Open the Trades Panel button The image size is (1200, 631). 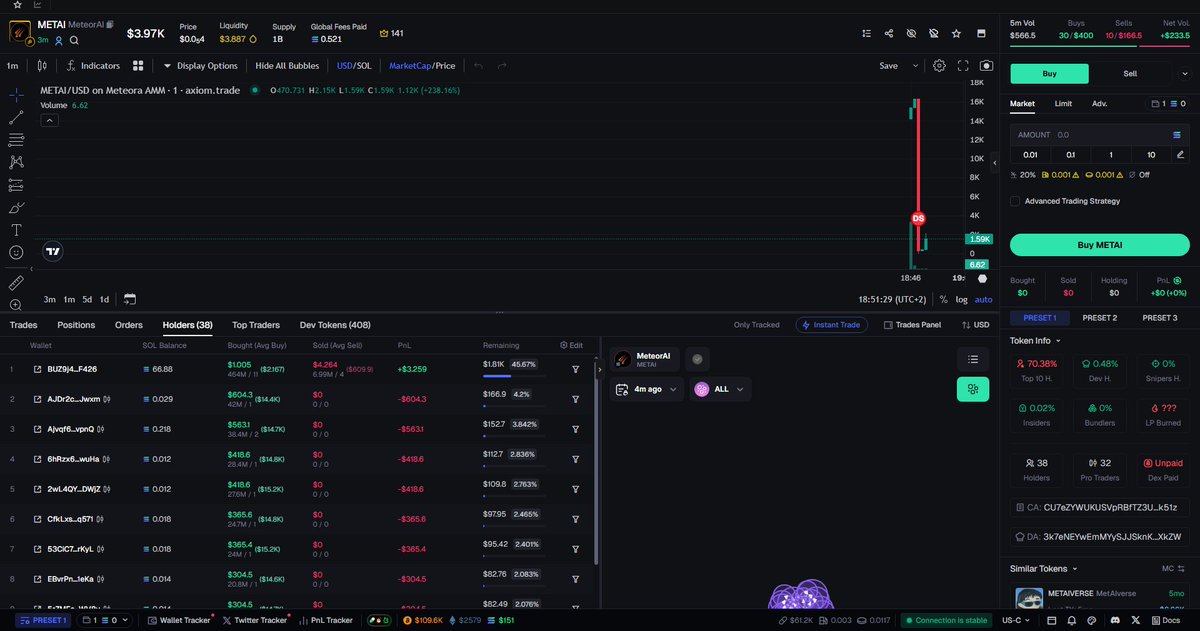click(x=911, y=325)
